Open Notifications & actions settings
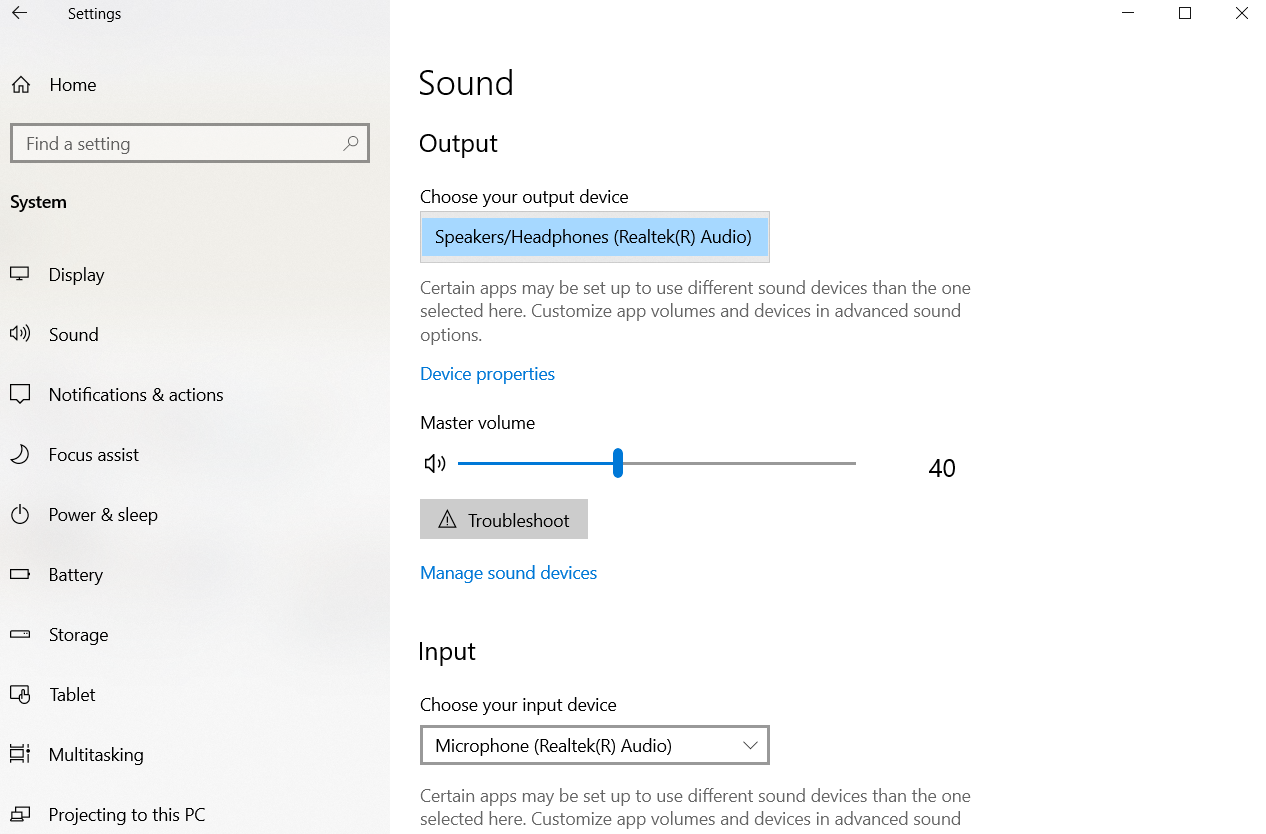The width and height of the screenshot is (1266, 834). point(136,395)
